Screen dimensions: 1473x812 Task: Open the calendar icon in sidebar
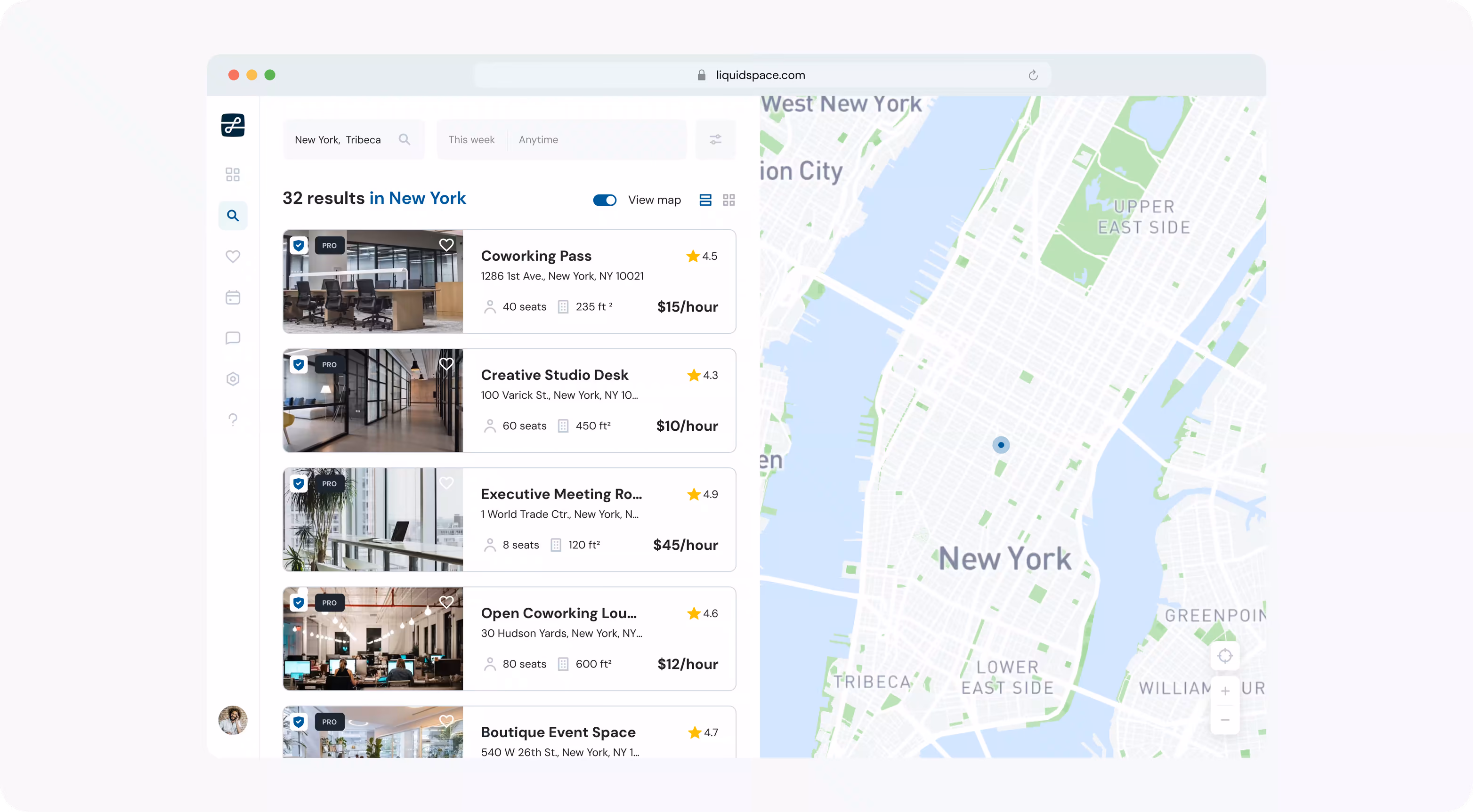233,297
